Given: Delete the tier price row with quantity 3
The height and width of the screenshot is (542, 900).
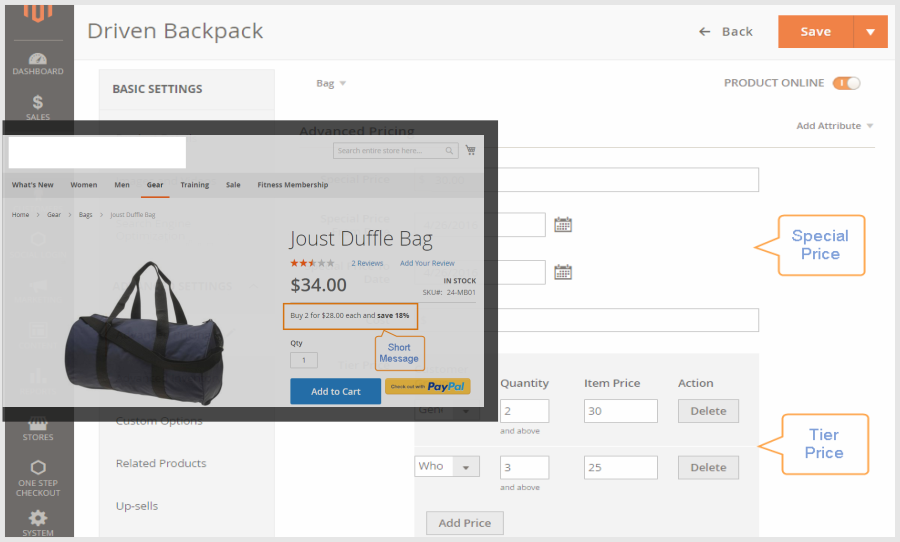Looking at the screenshot, I should coord(708,467).
